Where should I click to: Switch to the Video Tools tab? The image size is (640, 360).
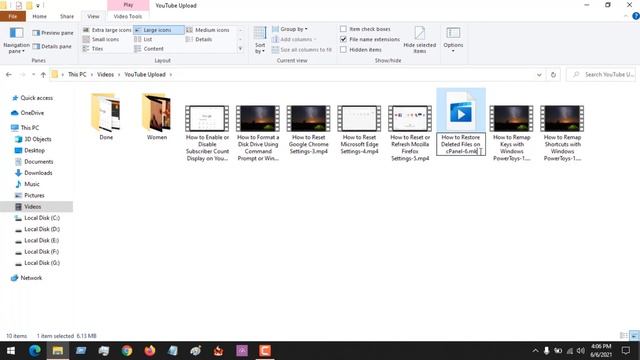point(128,16)
